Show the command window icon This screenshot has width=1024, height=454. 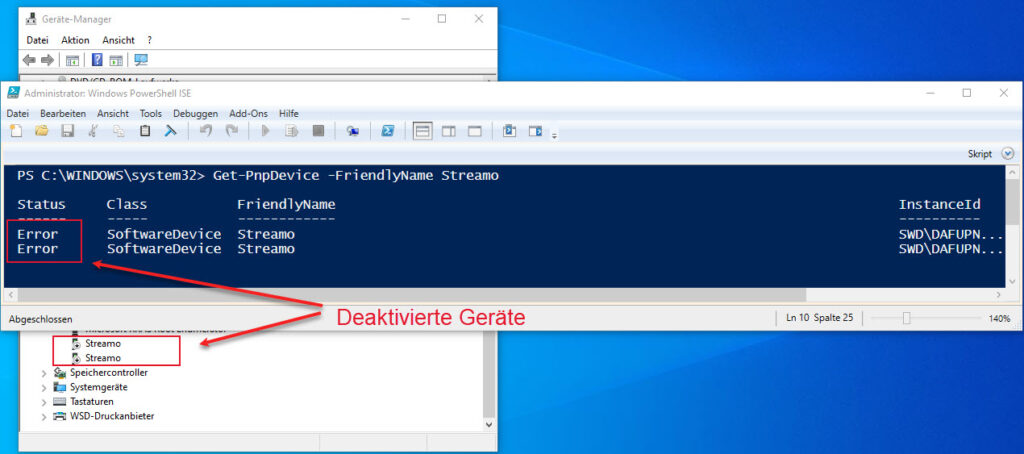pos(509,131)
